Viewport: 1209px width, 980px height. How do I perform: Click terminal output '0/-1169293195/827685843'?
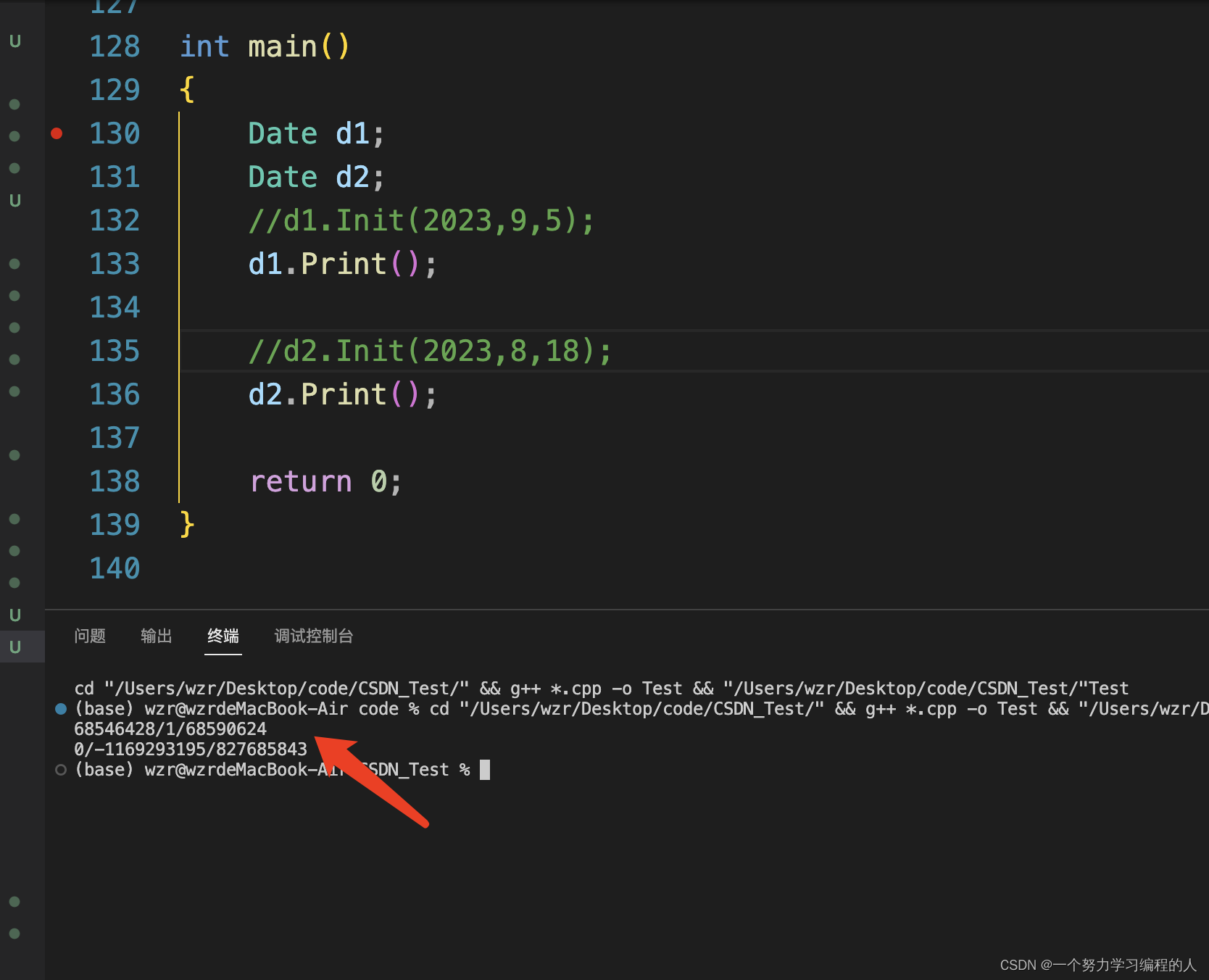pyautogui.click(x=191, y=749)
